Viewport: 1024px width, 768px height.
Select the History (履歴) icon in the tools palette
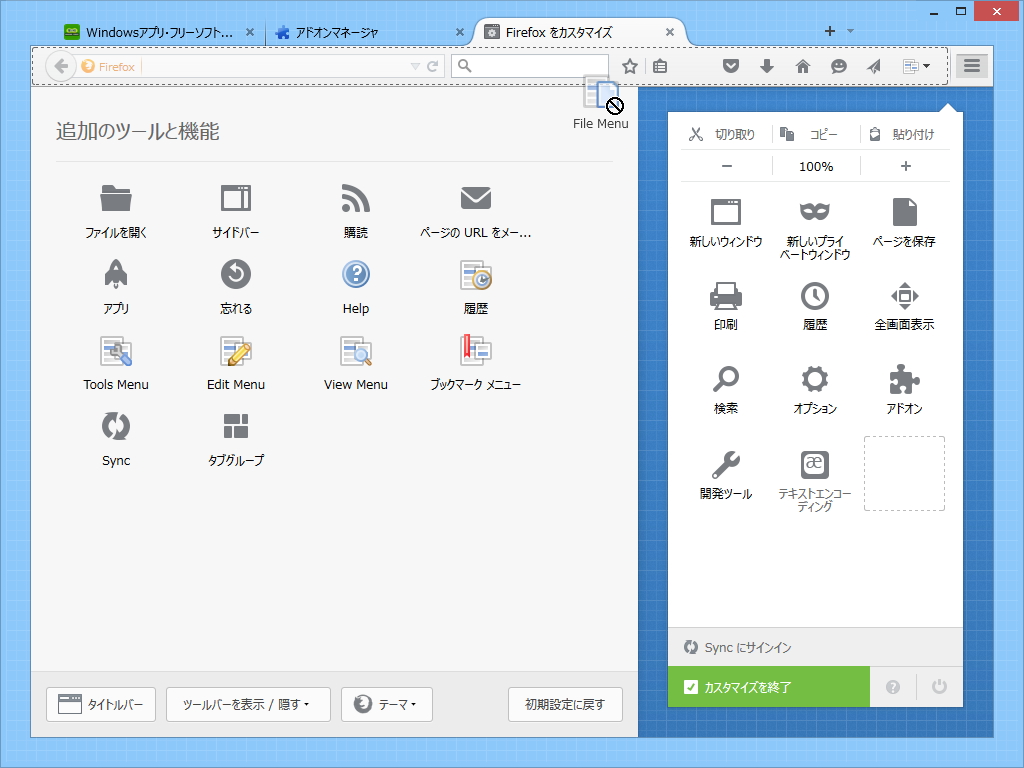click(475, 275)
